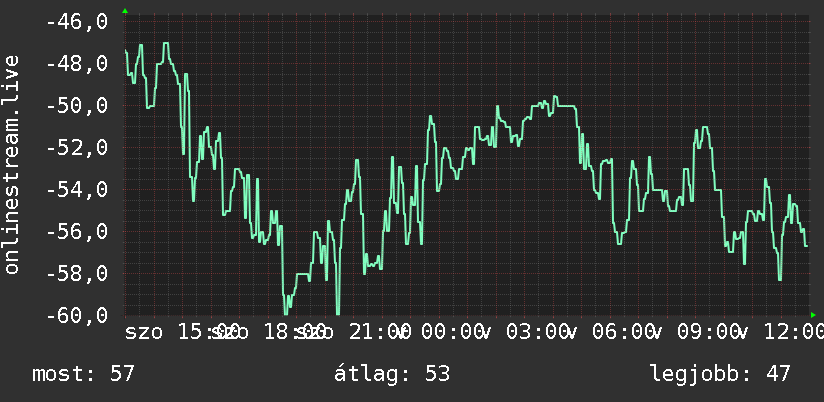Click the green arrow atop the y-axis
This screenshot has height=402, width=824.
coord(125,11)
